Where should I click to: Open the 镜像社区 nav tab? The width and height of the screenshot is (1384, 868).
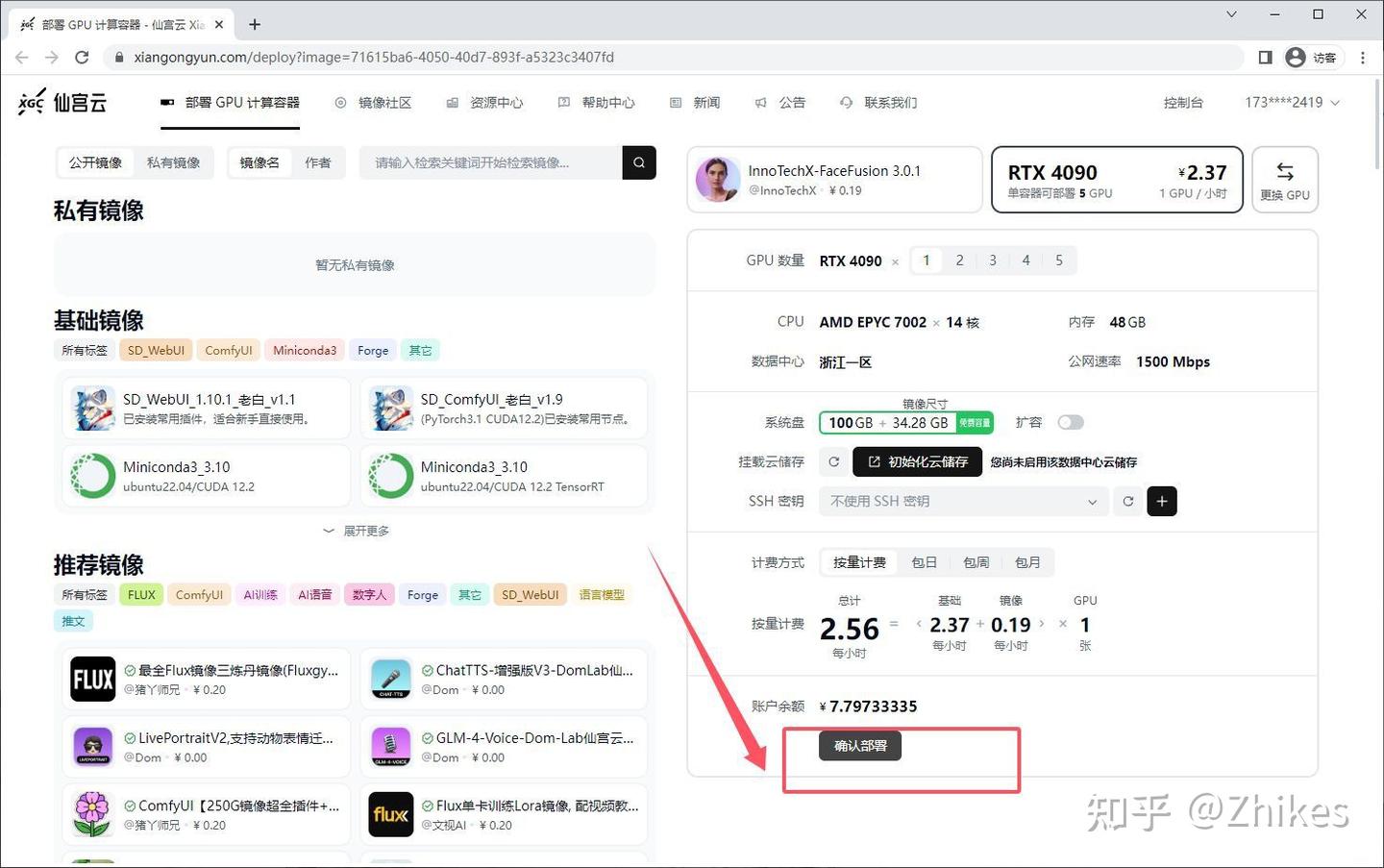tap(373, 102)
